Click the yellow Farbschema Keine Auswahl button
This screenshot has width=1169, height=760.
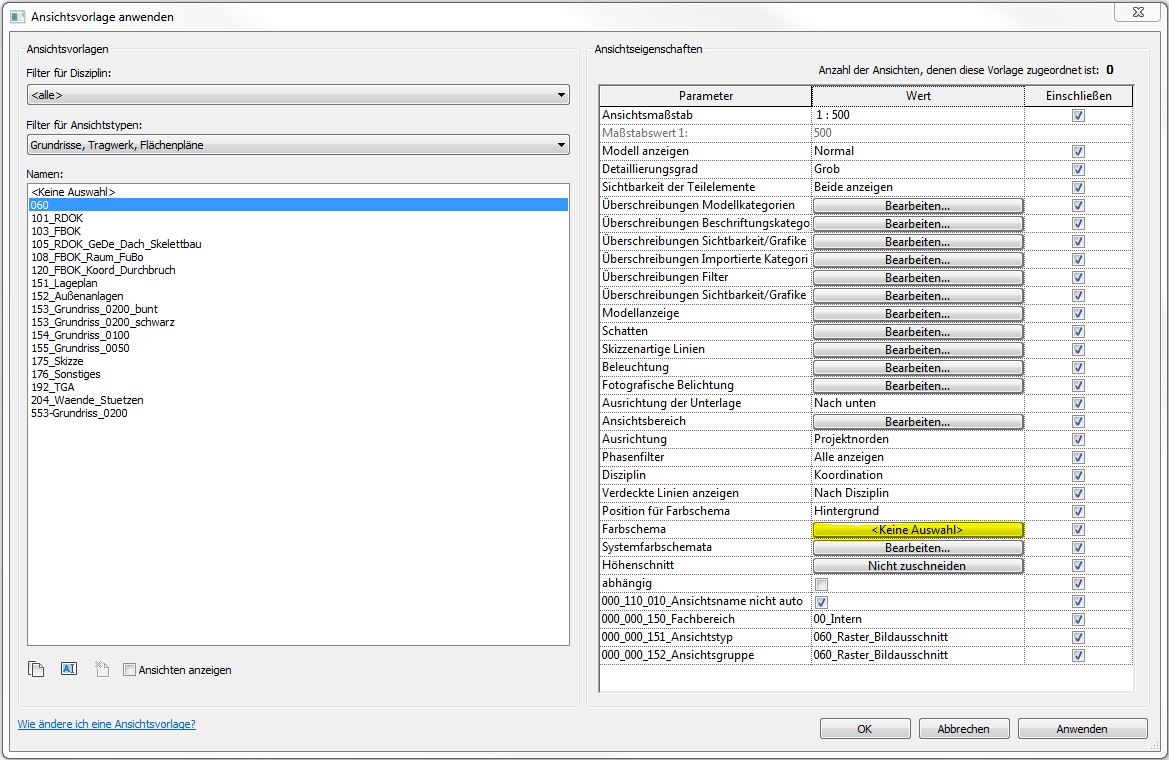click(x=917, y=529)
